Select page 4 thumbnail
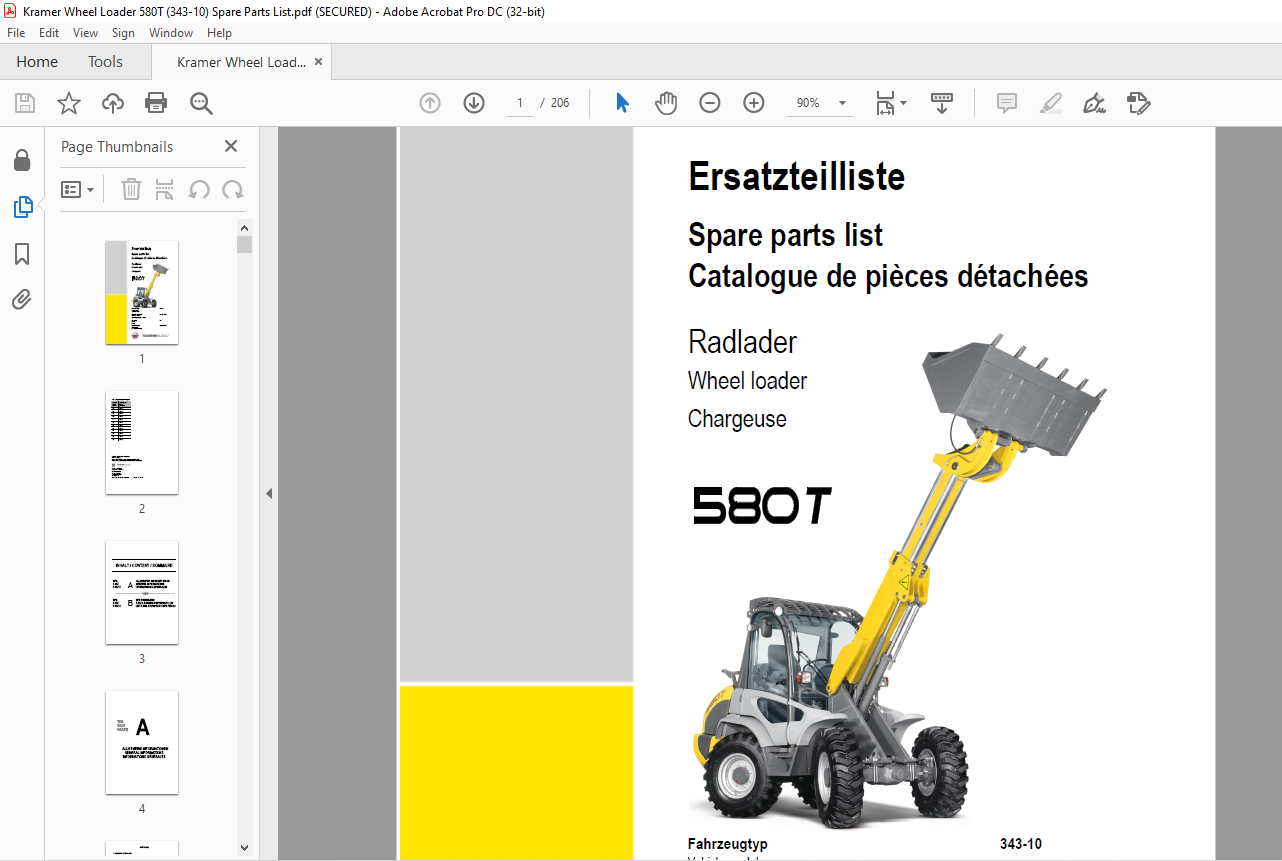1282x861 pixels. (142, 742)
